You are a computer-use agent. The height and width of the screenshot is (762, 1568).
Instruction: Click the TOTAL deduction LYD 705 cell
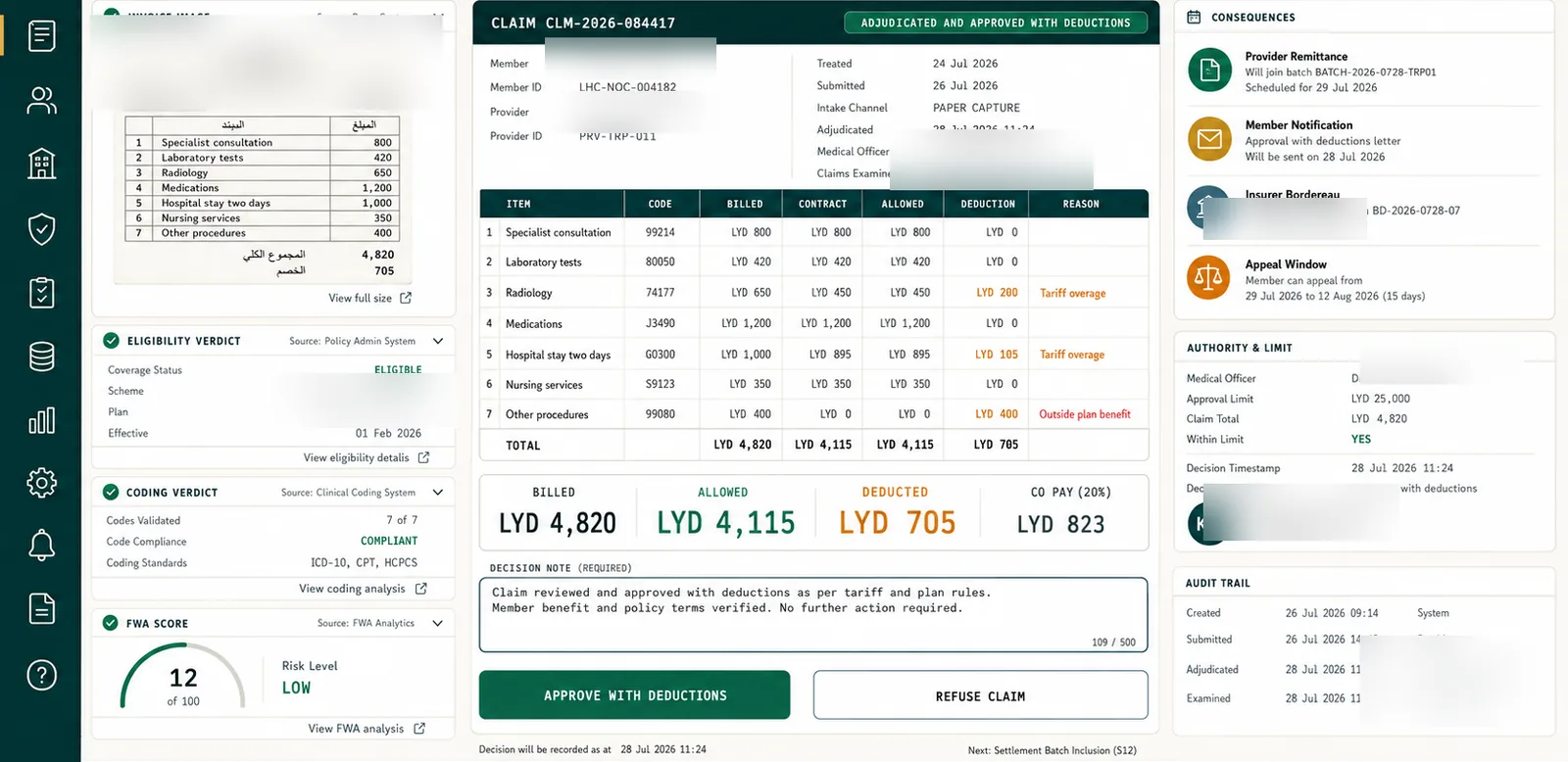(996, 445)
